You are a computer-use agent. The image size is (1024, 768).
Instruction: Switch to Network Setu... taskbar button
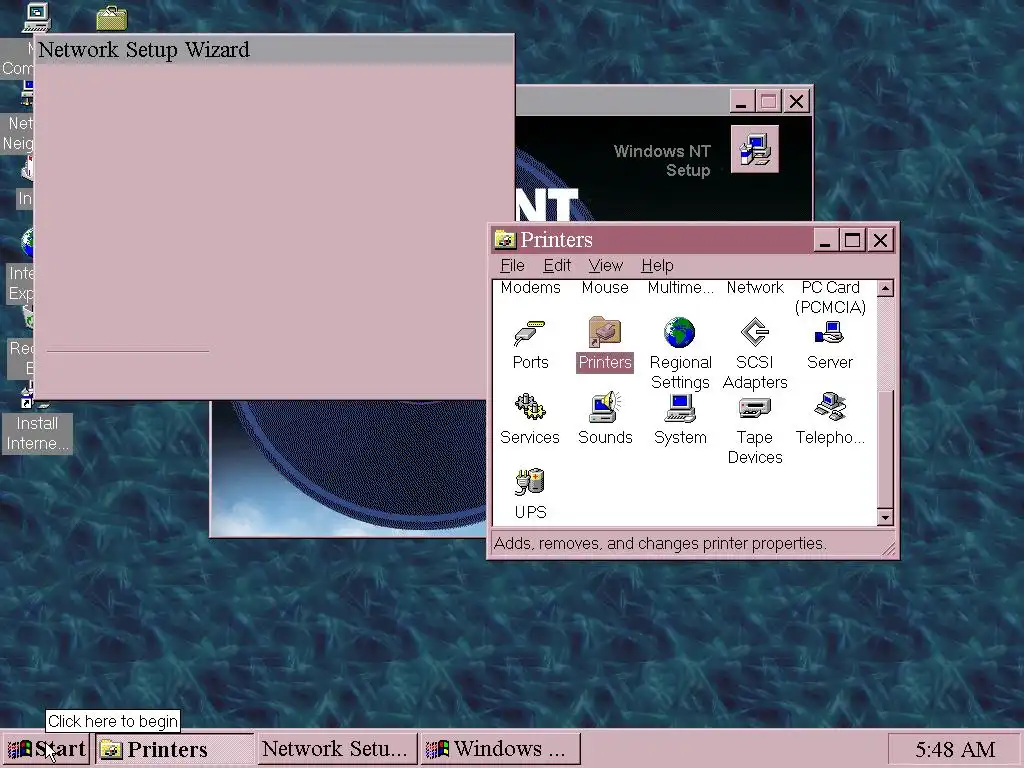click(x=337, y=748)
